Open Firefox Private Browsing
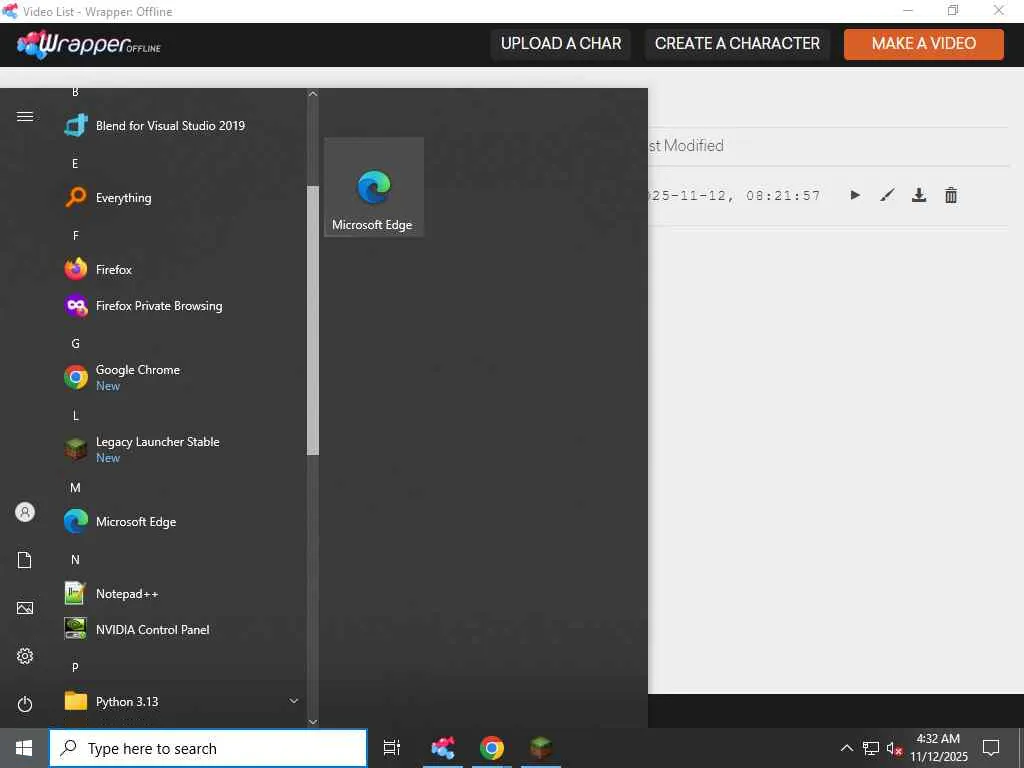 point(183,306)
